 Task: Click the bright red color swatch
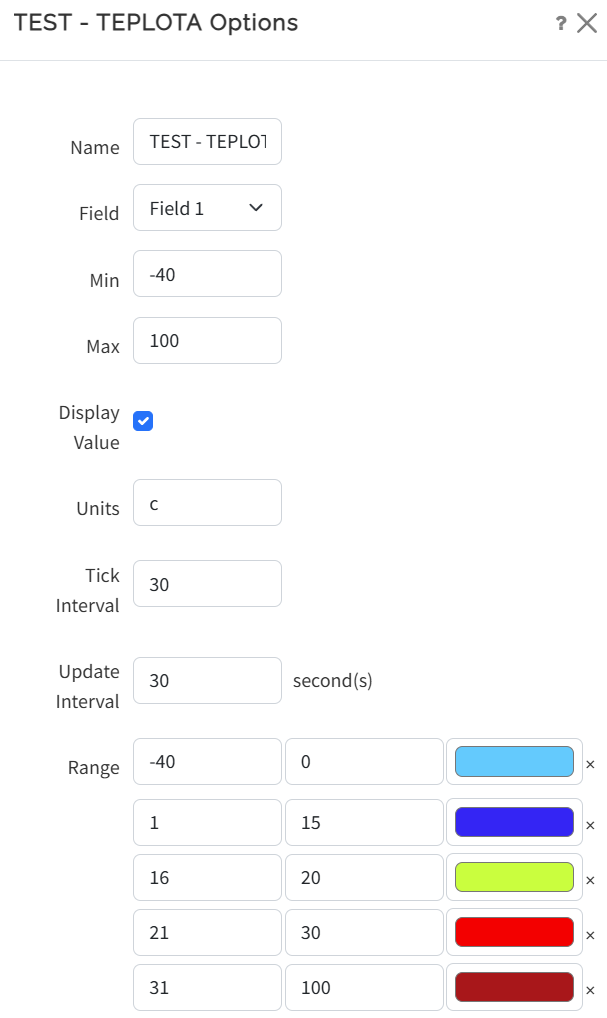click(514, 932)
